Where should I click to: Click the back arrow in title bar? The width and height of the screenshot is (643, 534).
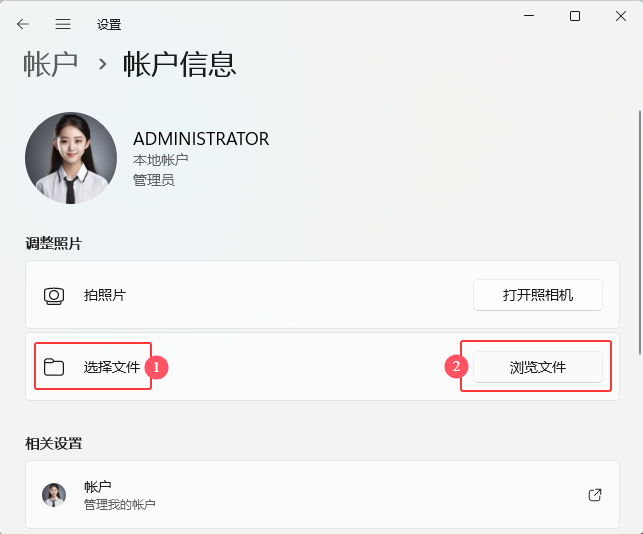click(23, 24)
